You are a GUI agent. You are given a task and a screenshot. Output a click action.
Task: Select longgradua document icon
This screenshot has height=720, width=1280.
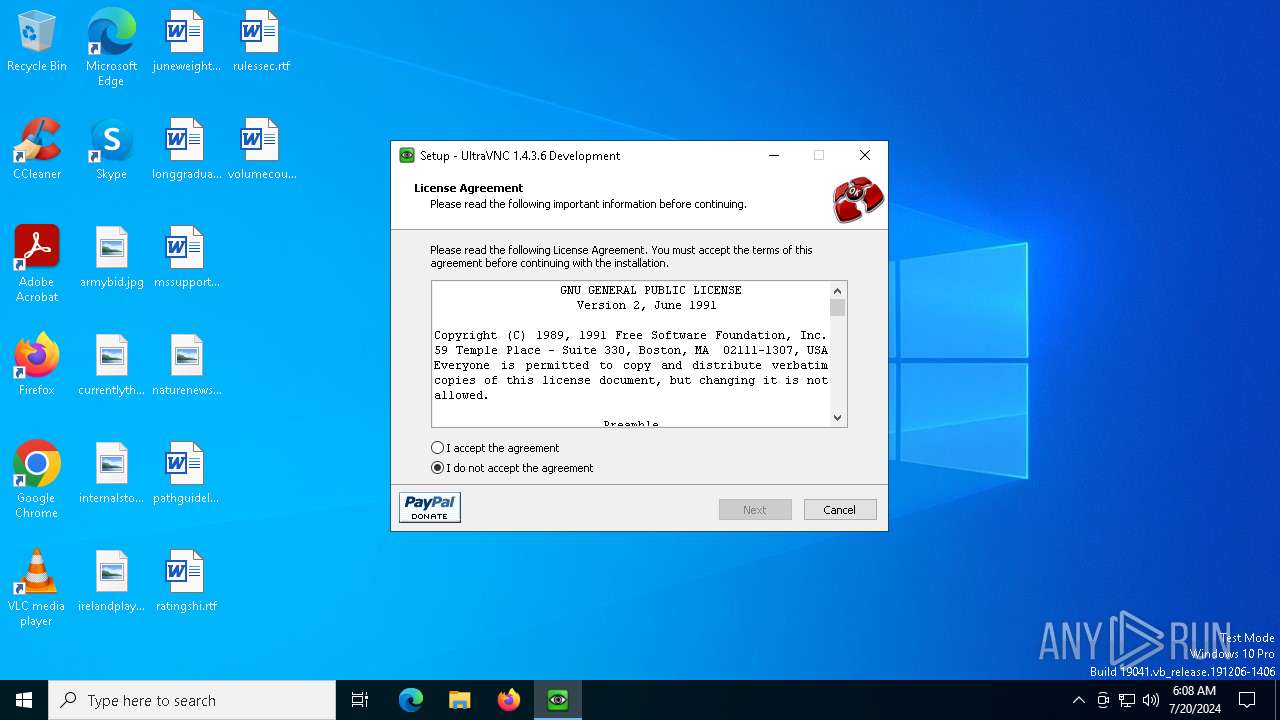point(186,149)
